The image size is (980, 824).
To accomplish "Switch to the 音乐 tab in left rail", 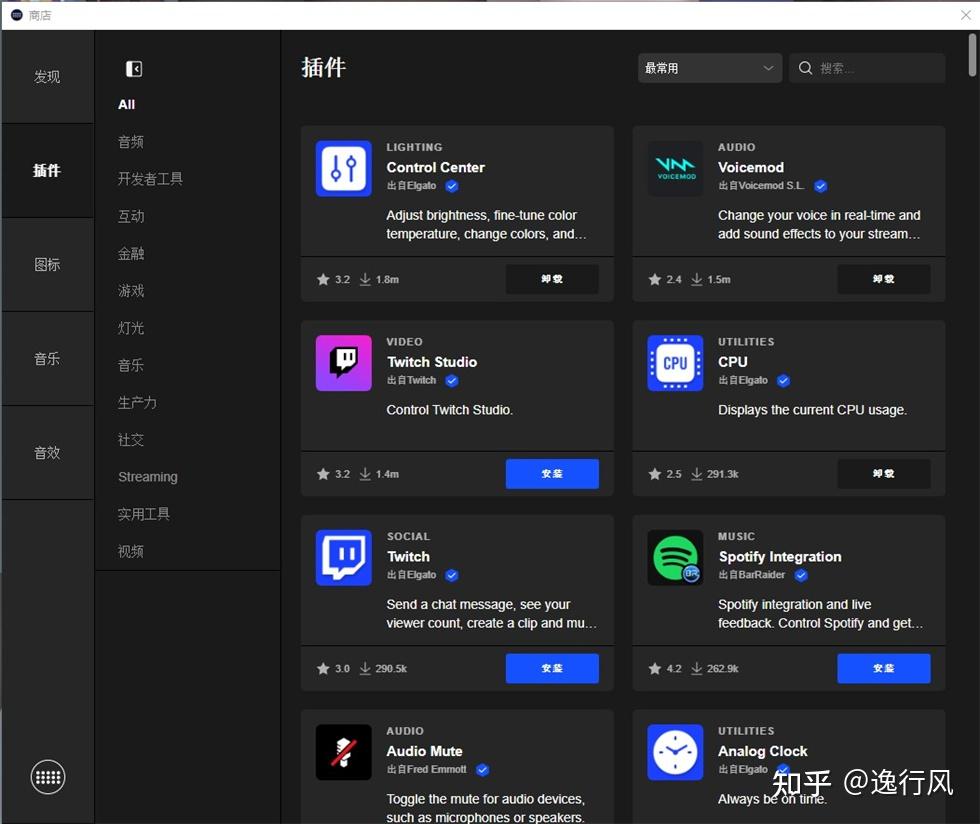I will click(48, 359).
